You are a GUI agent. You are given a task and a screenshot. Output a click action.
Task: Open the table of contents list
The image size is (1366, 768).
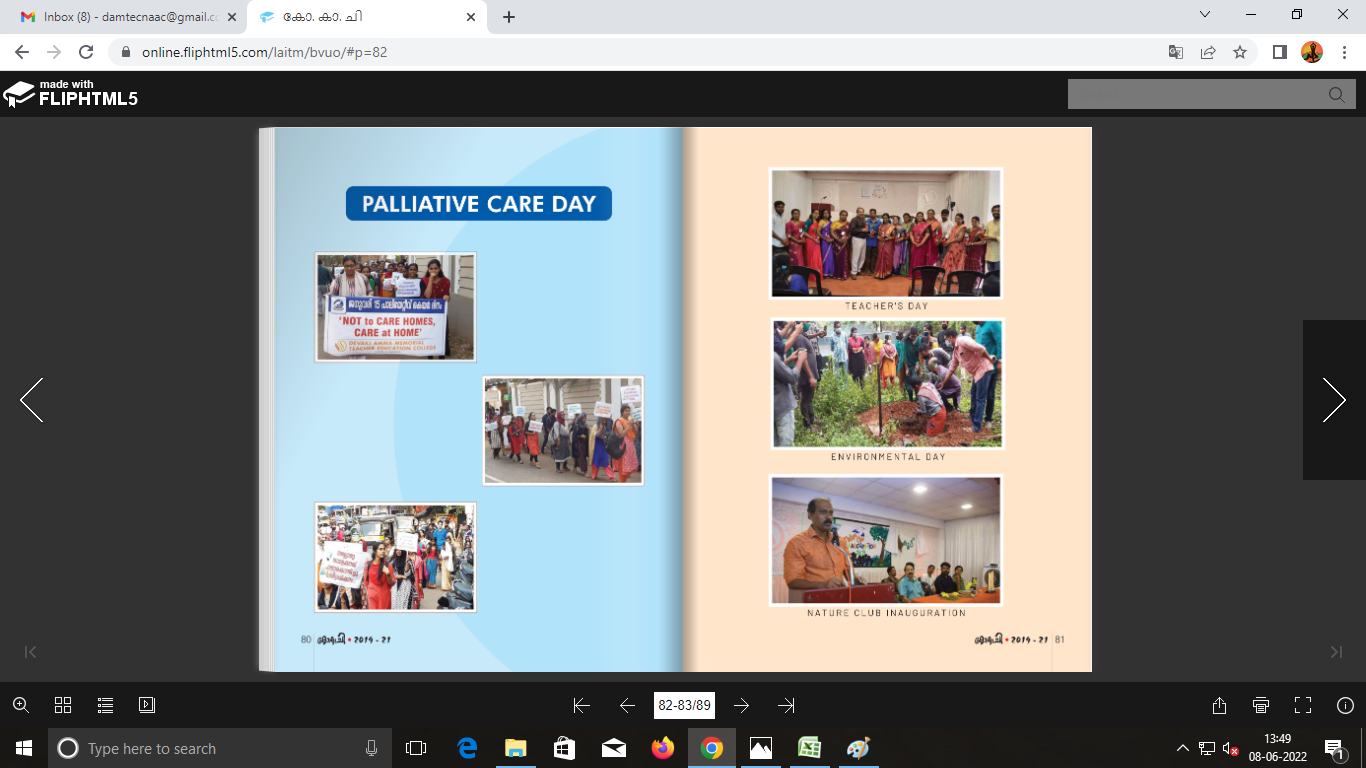pyautogui.click(x=105, y=705)
